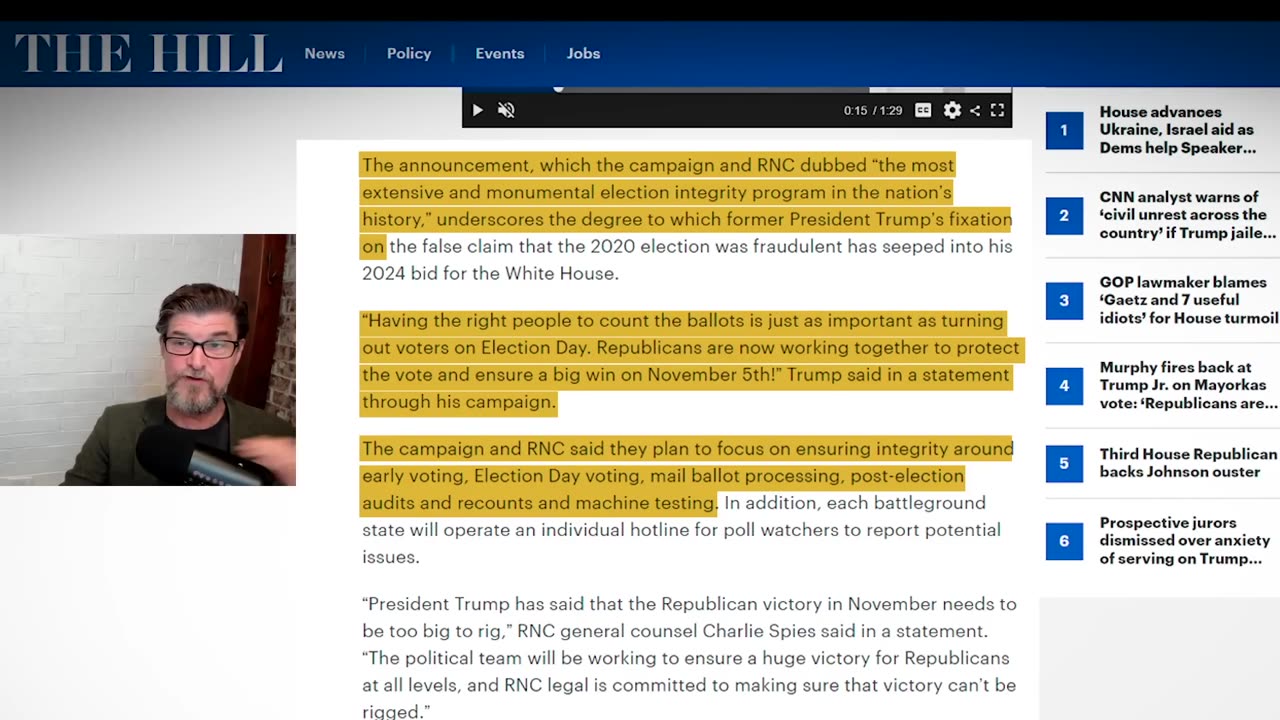The width and height of the screenshot is (1280, 720).
Task: Click the video share icon
Action: click(975, 110)
